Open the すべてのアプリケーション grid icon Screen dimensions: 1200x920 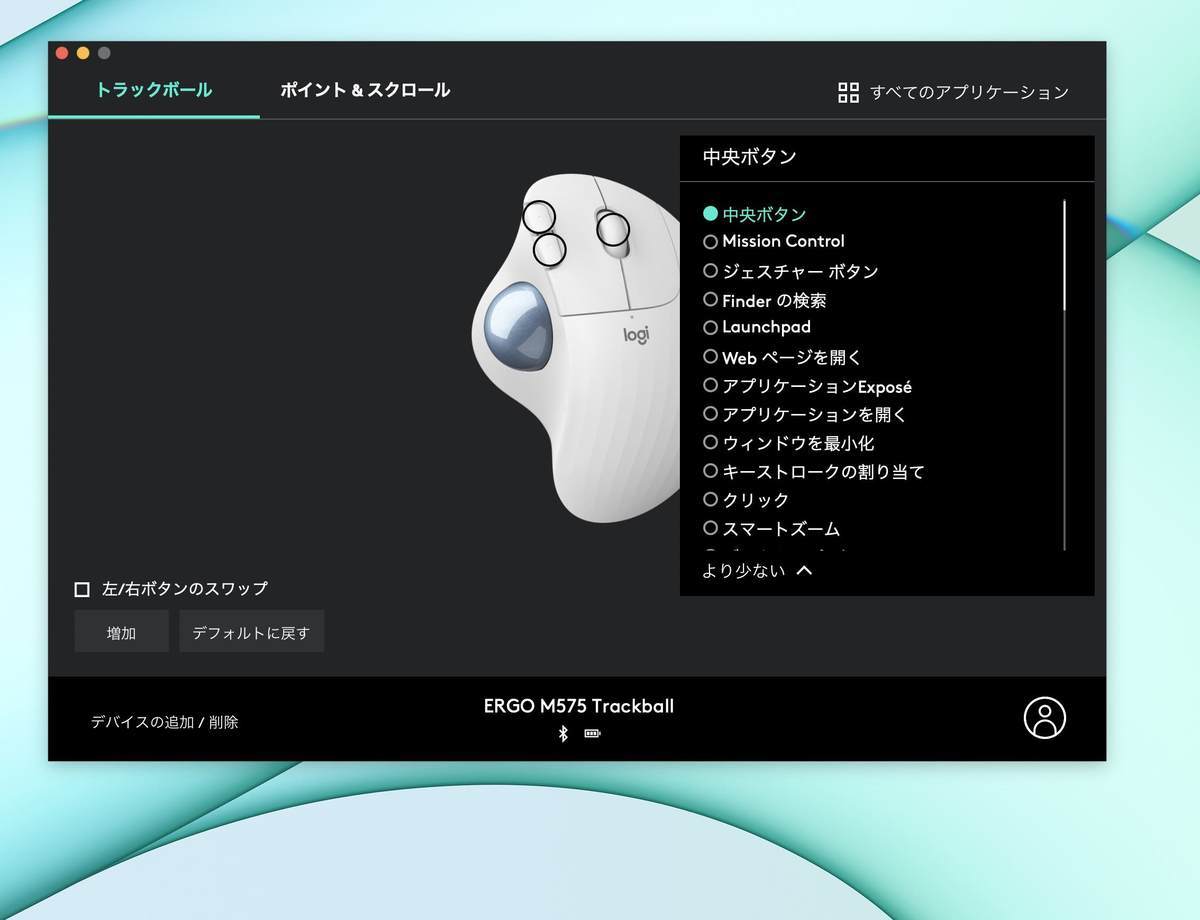848,93
